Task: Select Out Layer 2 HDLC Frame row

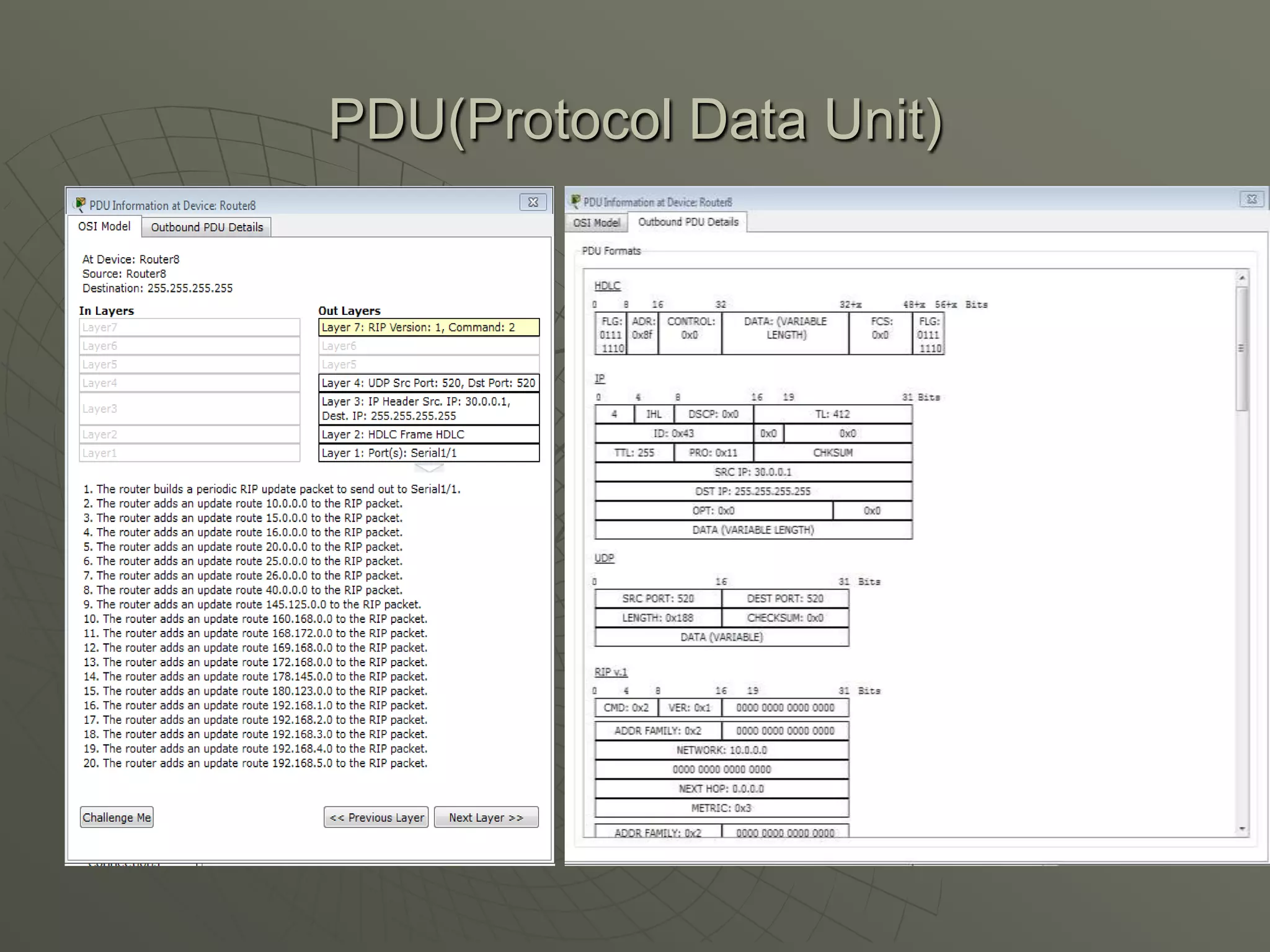Action: pos(429,434)
